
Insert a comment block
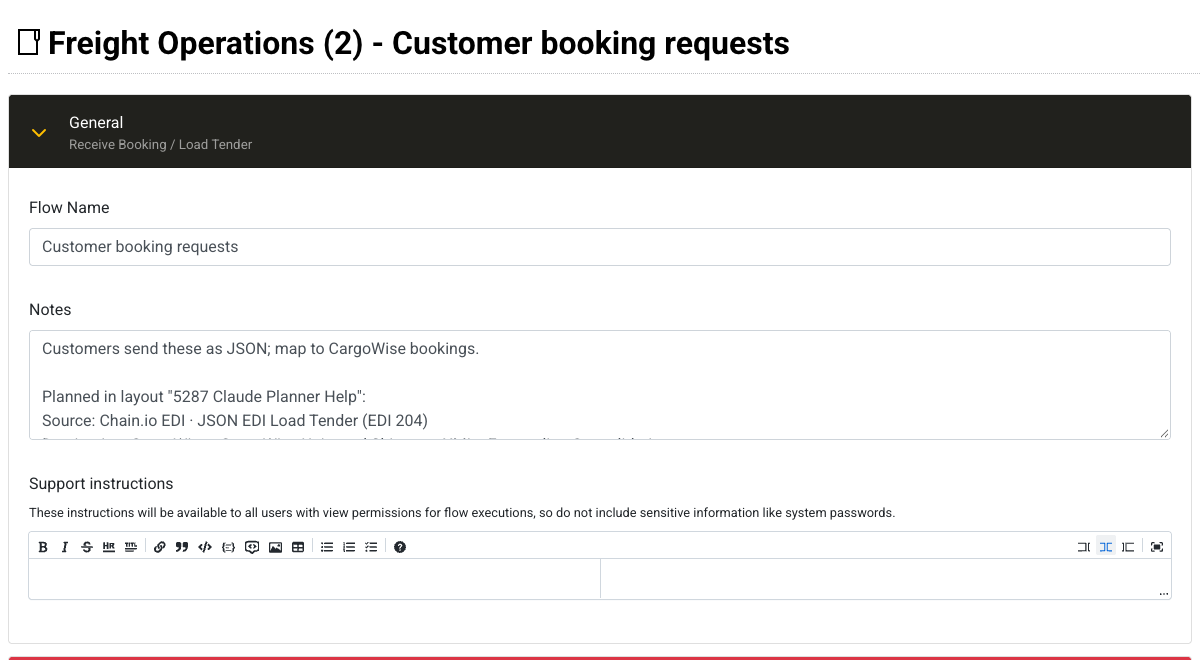(x=252, y=547)
